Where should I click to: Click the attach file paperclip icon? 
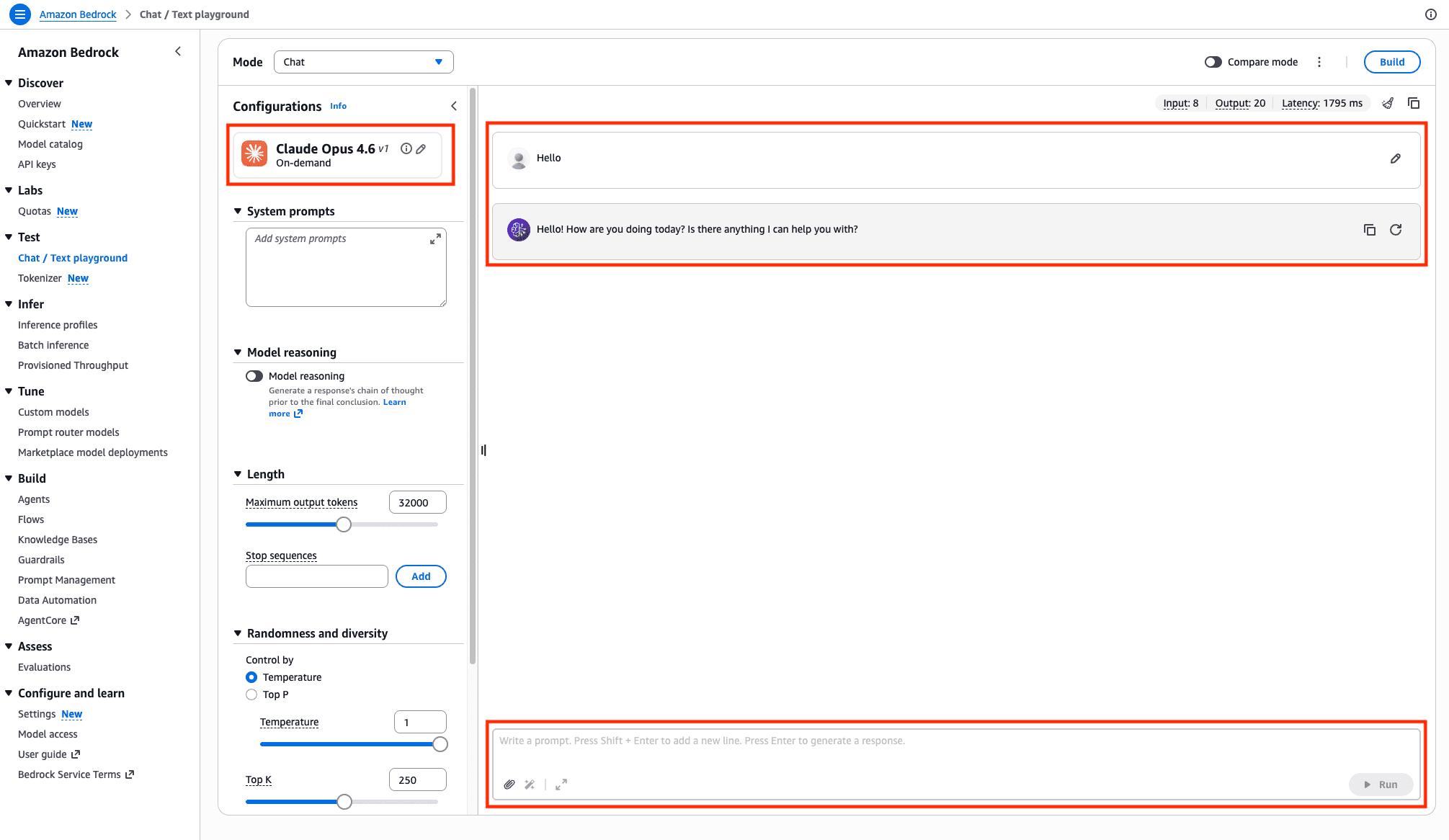509,785
